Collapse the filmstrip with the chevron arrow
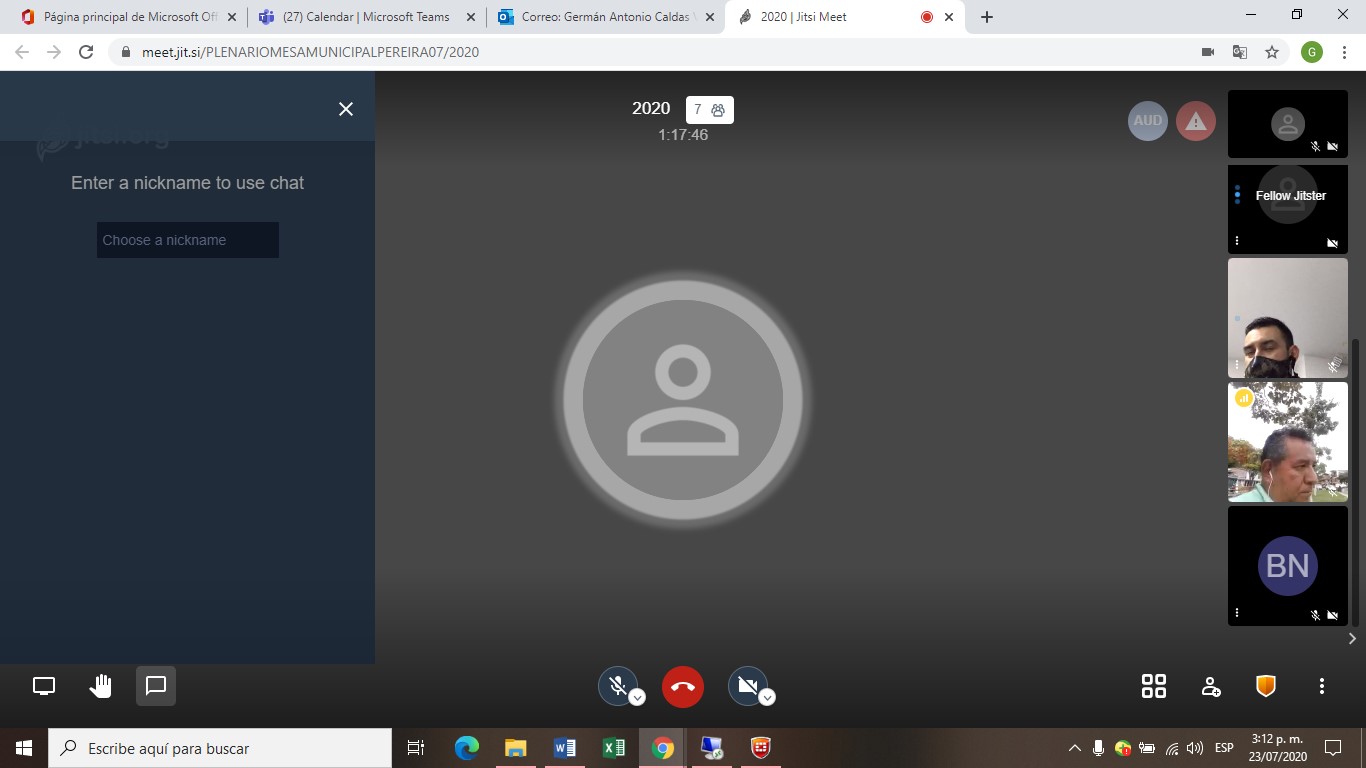This screenshot has height=768, width=1366. (1352, 638)
